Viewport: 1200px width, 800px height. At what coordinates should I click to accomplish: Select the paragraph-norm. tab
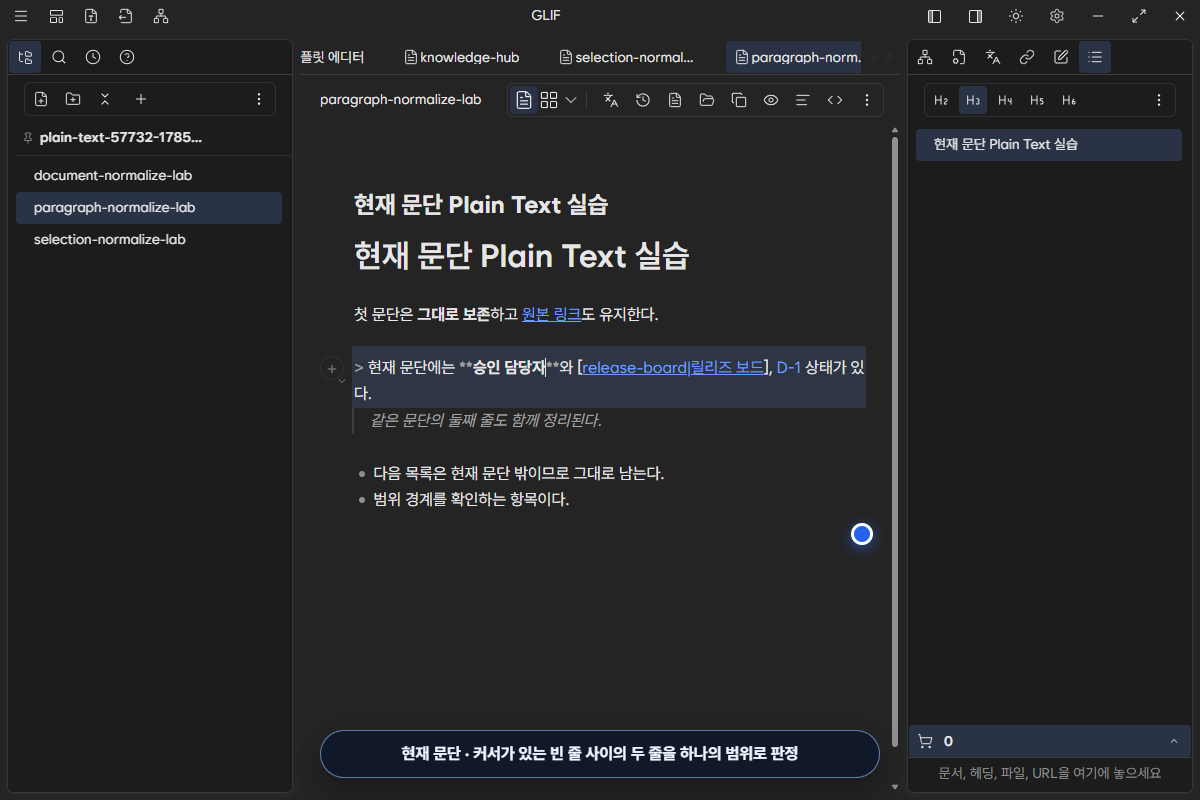pos(796,57)
